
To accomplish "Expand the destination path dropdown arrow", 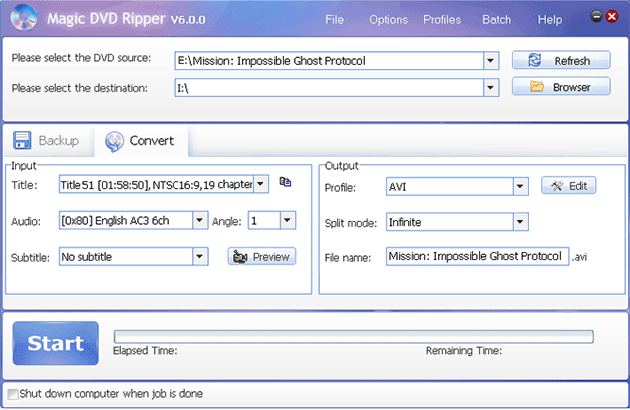I will pos(491,88).
